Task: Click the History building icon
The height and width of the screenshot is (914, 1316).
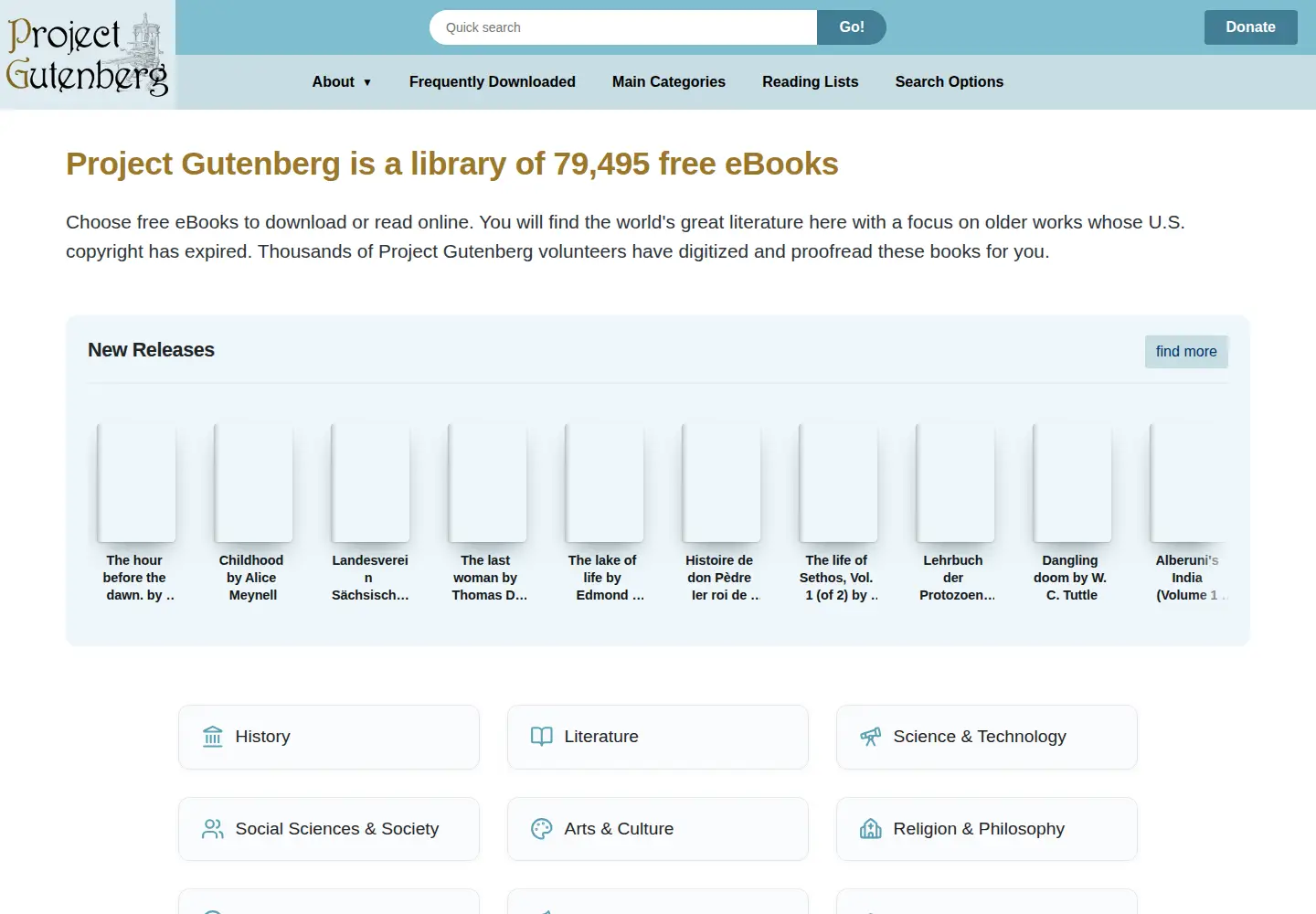Action: click(x=213, y=737)
